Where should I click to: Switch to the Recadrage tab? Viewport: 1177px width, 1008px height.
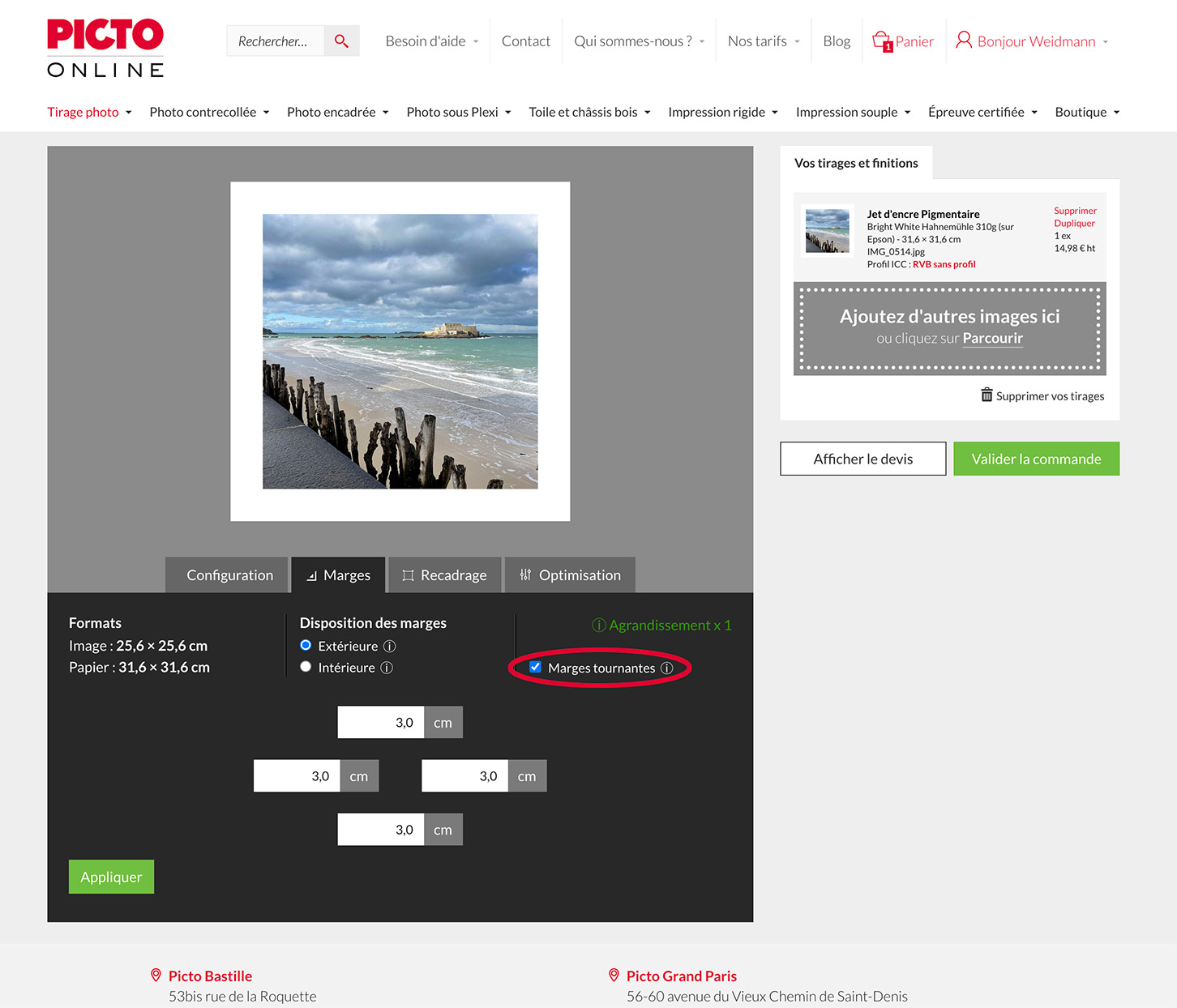pos(444,574)
